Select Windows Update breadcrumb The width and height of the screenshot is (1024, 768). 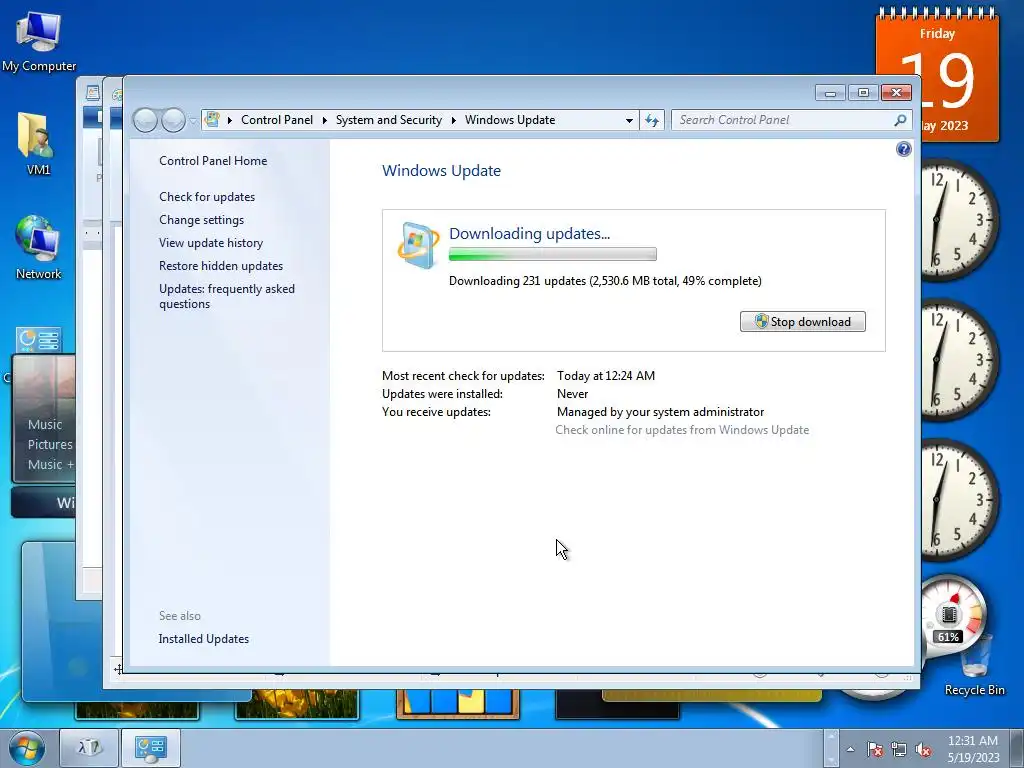(510, 120)
